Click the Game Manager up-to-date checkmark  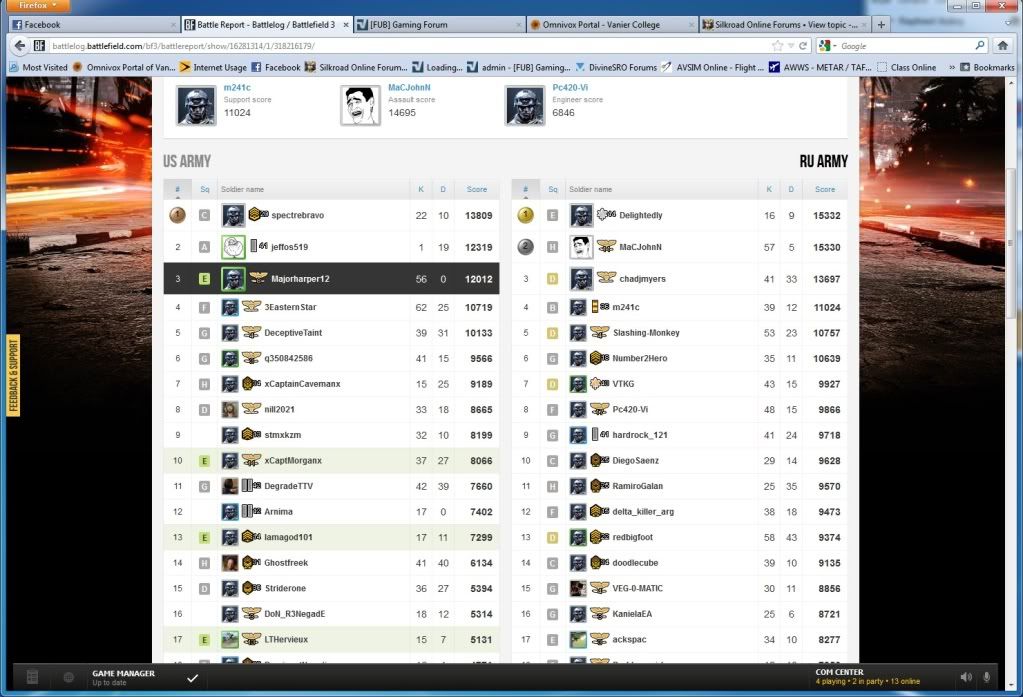192,678
